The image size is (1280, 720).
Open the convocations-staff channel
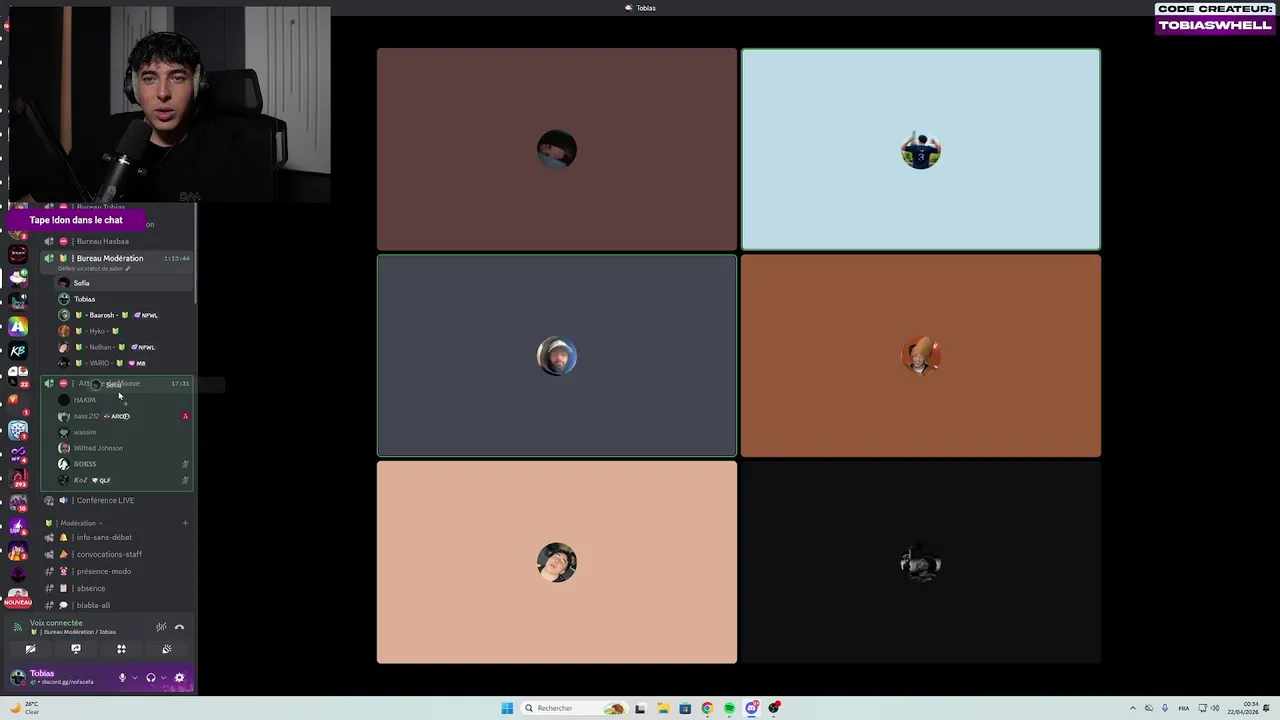[117, 554]
